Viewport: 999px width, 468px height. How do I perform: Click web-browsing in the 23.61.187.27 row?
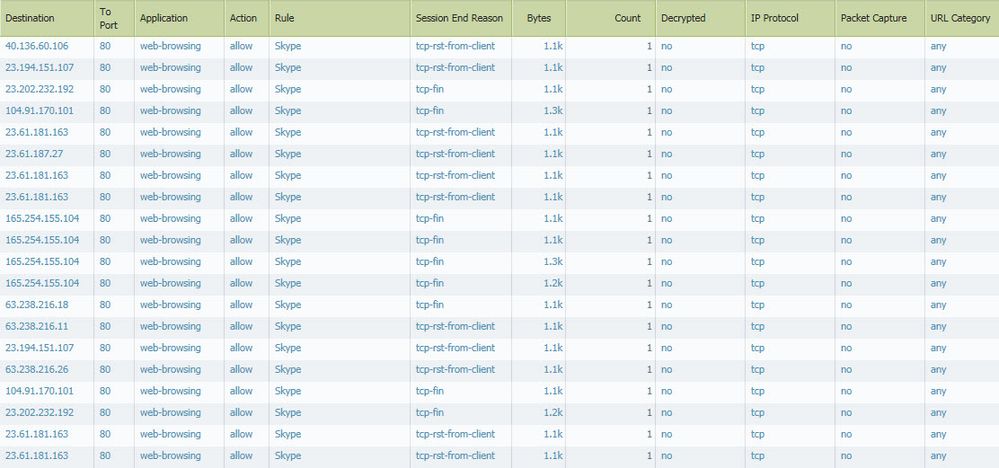pyautogui.click(x=170, y=154)
